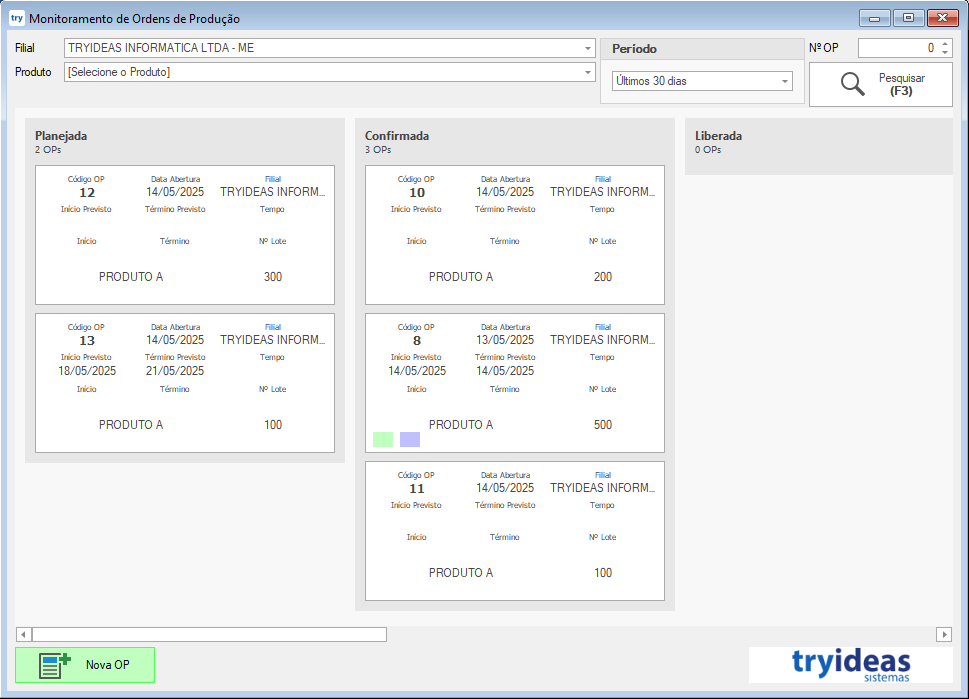This screenshot has height=699, width=969.
Task: Click the Confirmada column header
Action: 397,136
